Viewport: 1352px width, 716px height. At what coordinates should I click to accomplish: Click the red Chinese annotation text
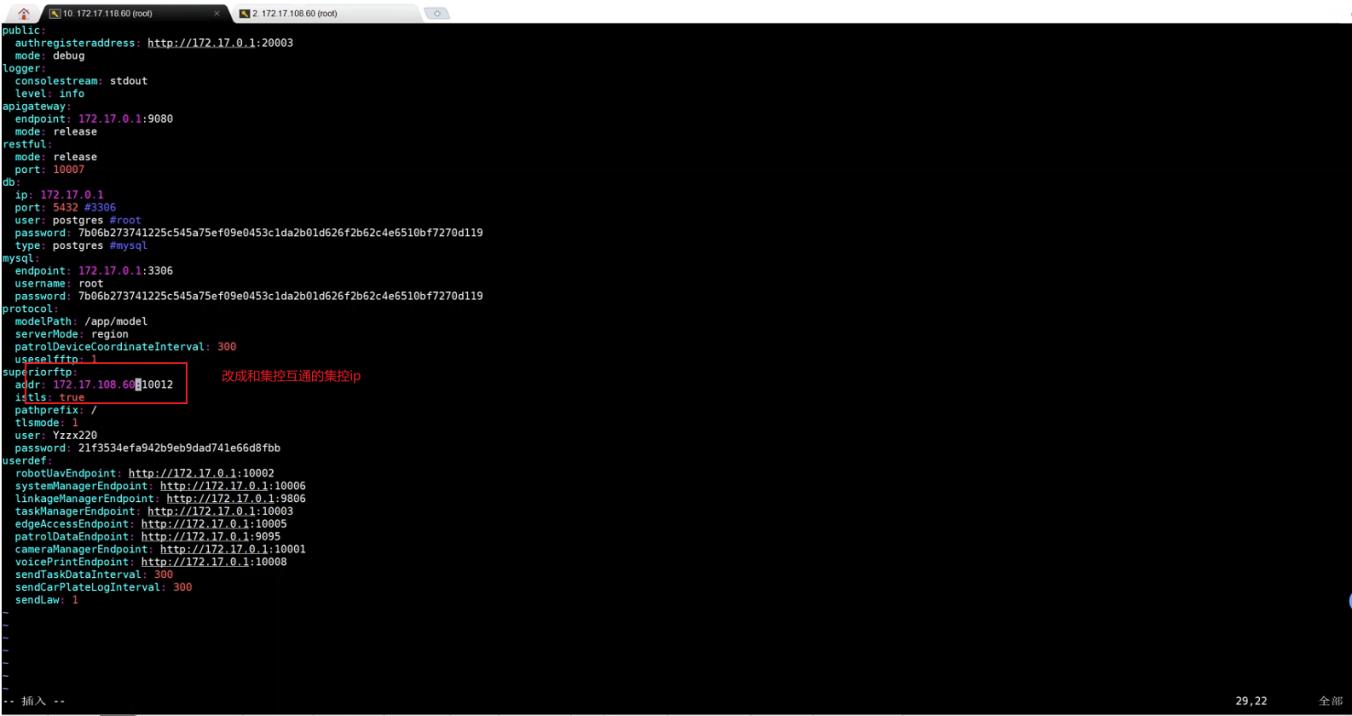click(291, 376)
